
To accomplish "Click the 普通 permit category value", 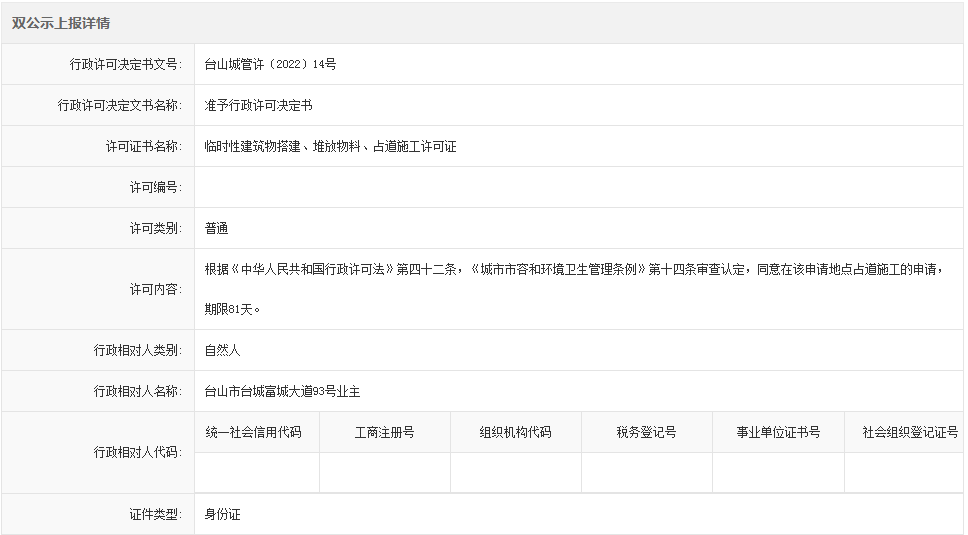I will (x=217, y=228).
